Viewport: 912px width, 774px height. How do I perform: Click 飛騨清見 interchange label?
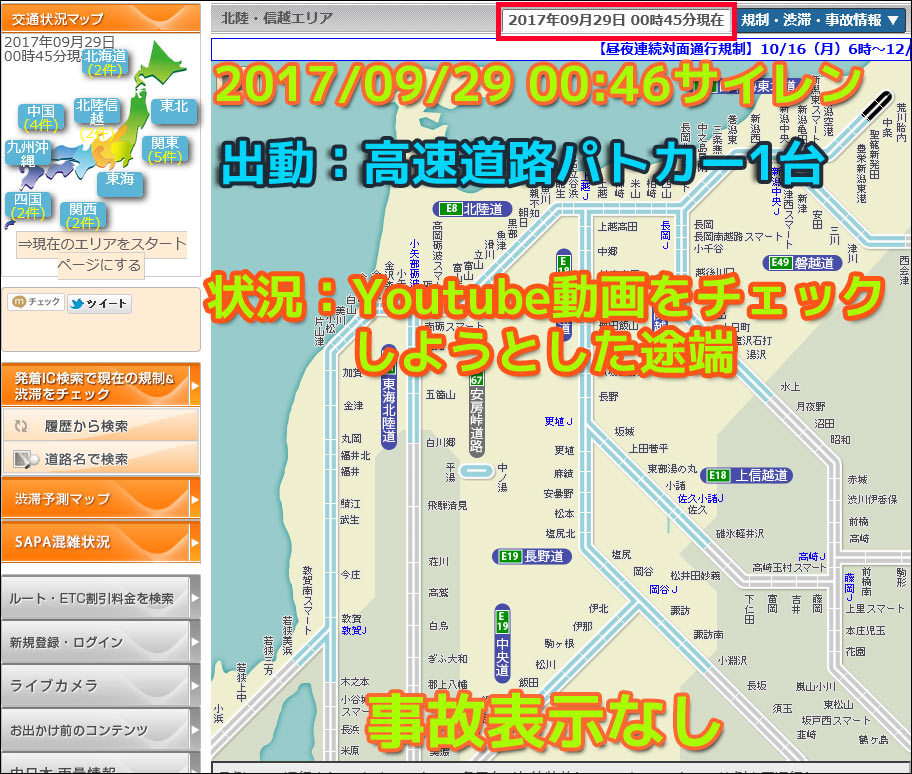(447, 506)
